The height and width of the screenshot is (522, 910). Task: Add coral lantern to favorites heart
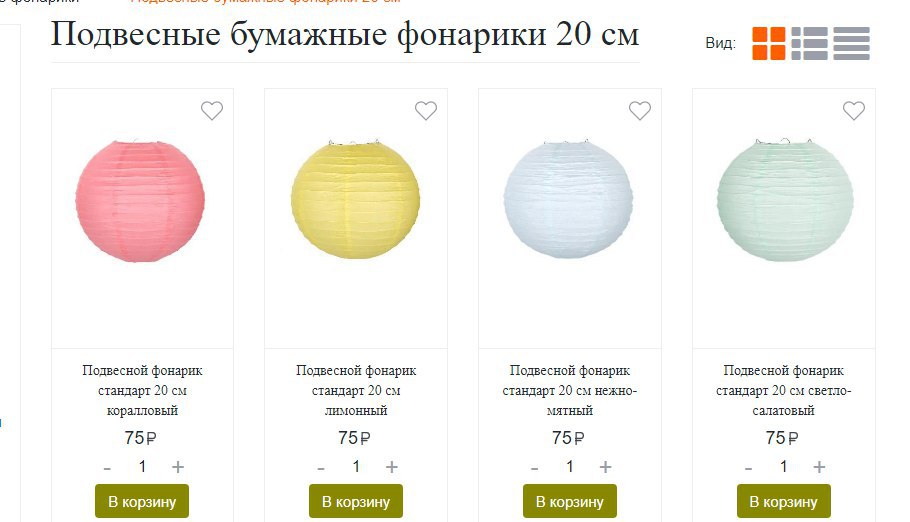click(x=212, y=110)
